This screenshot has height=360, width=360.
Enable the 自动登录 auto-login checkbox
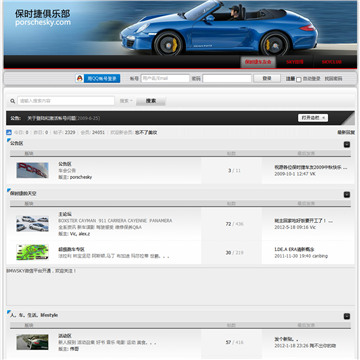click(x=299, y=79)
